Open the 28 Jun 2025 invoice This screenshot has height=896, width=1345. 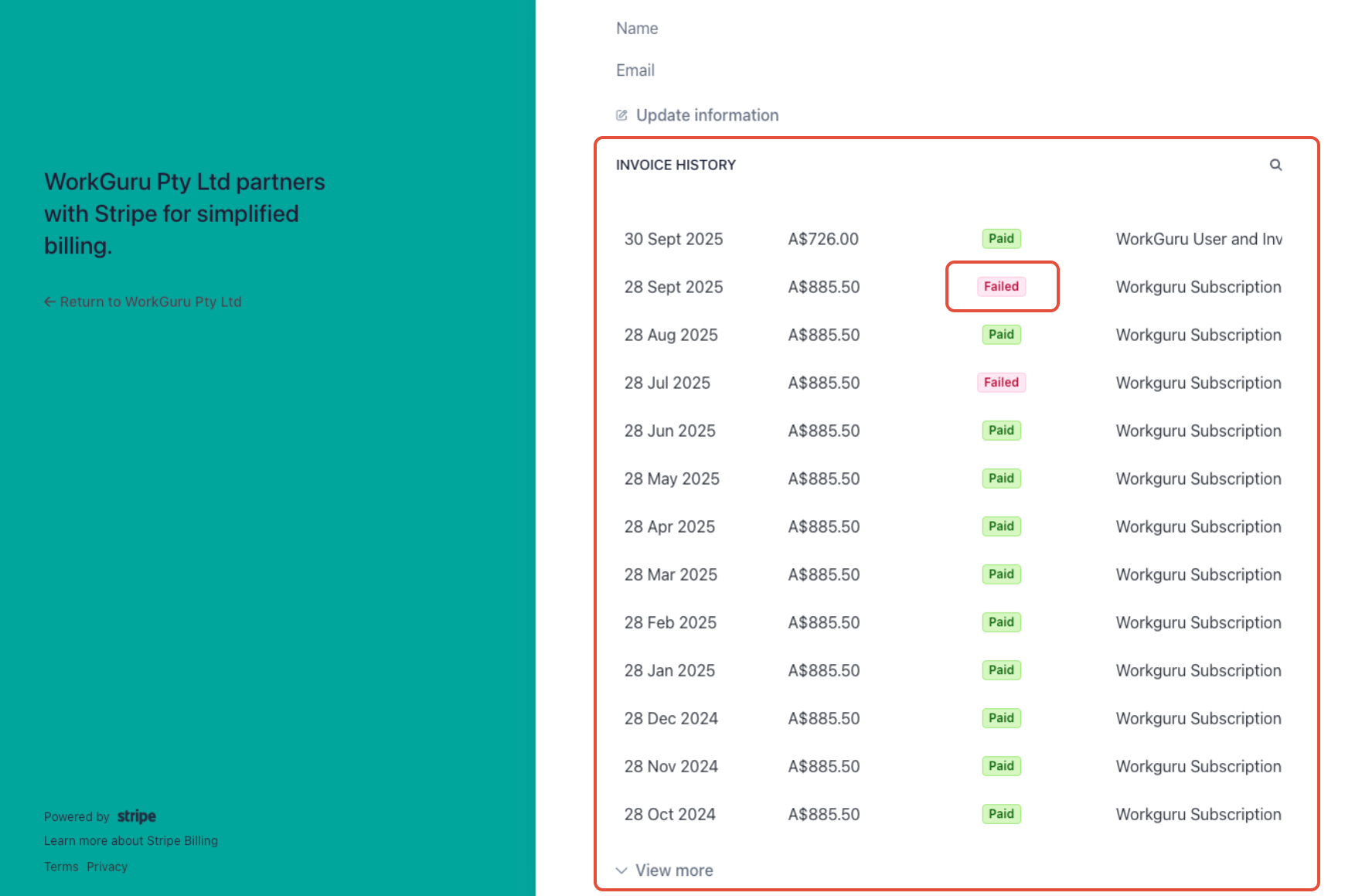[953, 431]
